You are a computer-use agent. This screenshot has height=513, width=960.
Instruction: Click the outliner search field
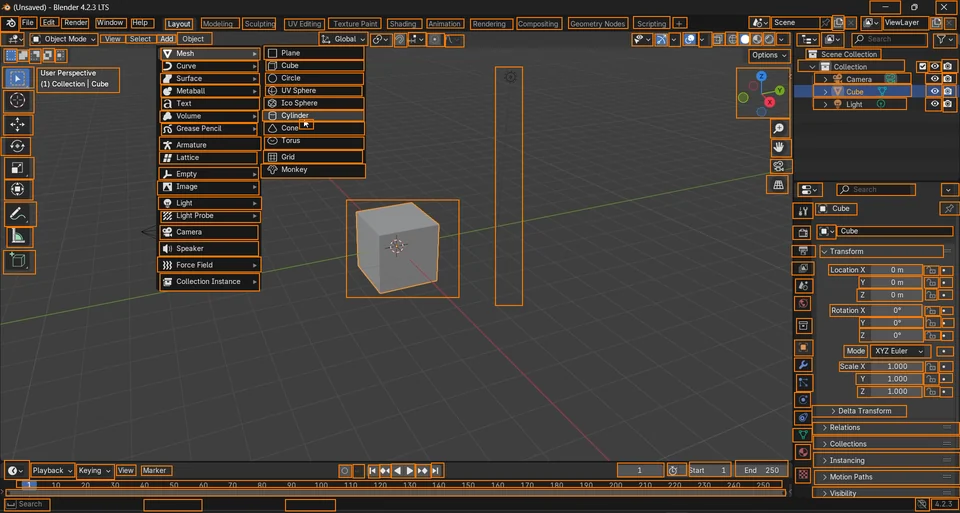[890, 39]
